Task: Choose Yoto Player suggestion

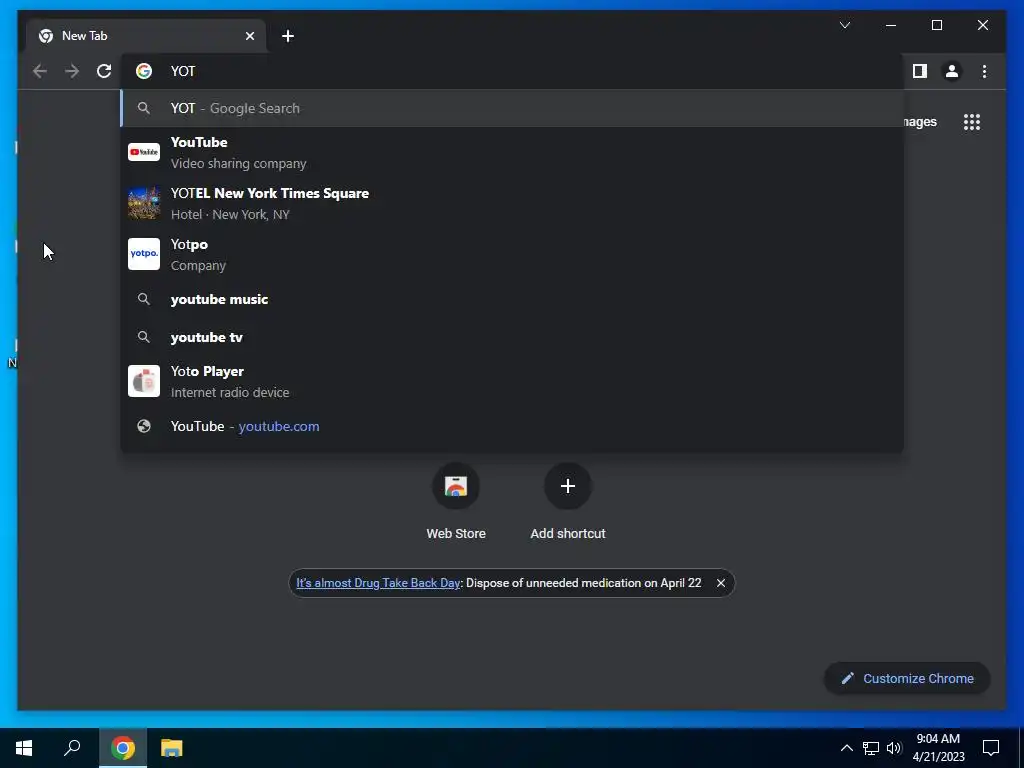Action: 512,381
